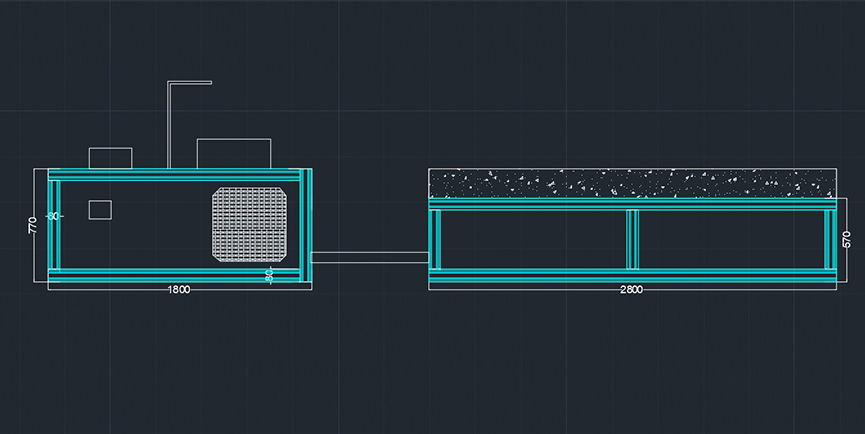Pick the right cyan post of right frame
Image resolution: width=865 pixels, height=434 pixels.
(829, 239)
